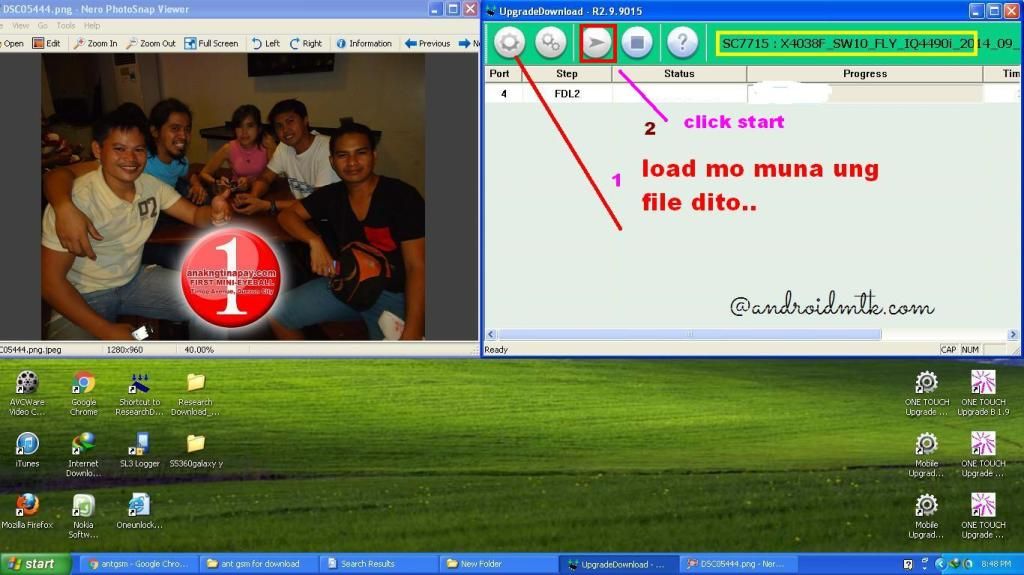
Task: Rotate the photo Left in Nero viewer
Action: point(266,44)
